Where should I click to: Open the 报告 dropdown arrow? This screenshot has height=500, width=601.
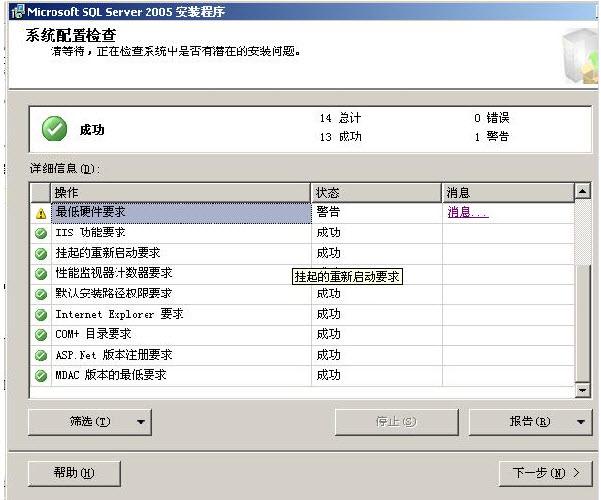click(581, 422)
